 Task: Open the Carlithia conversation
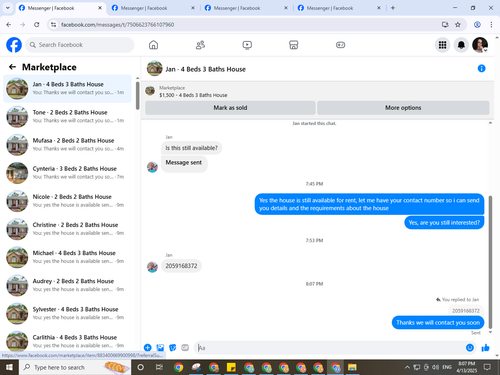pyautogui.click(x=68, y=341)
